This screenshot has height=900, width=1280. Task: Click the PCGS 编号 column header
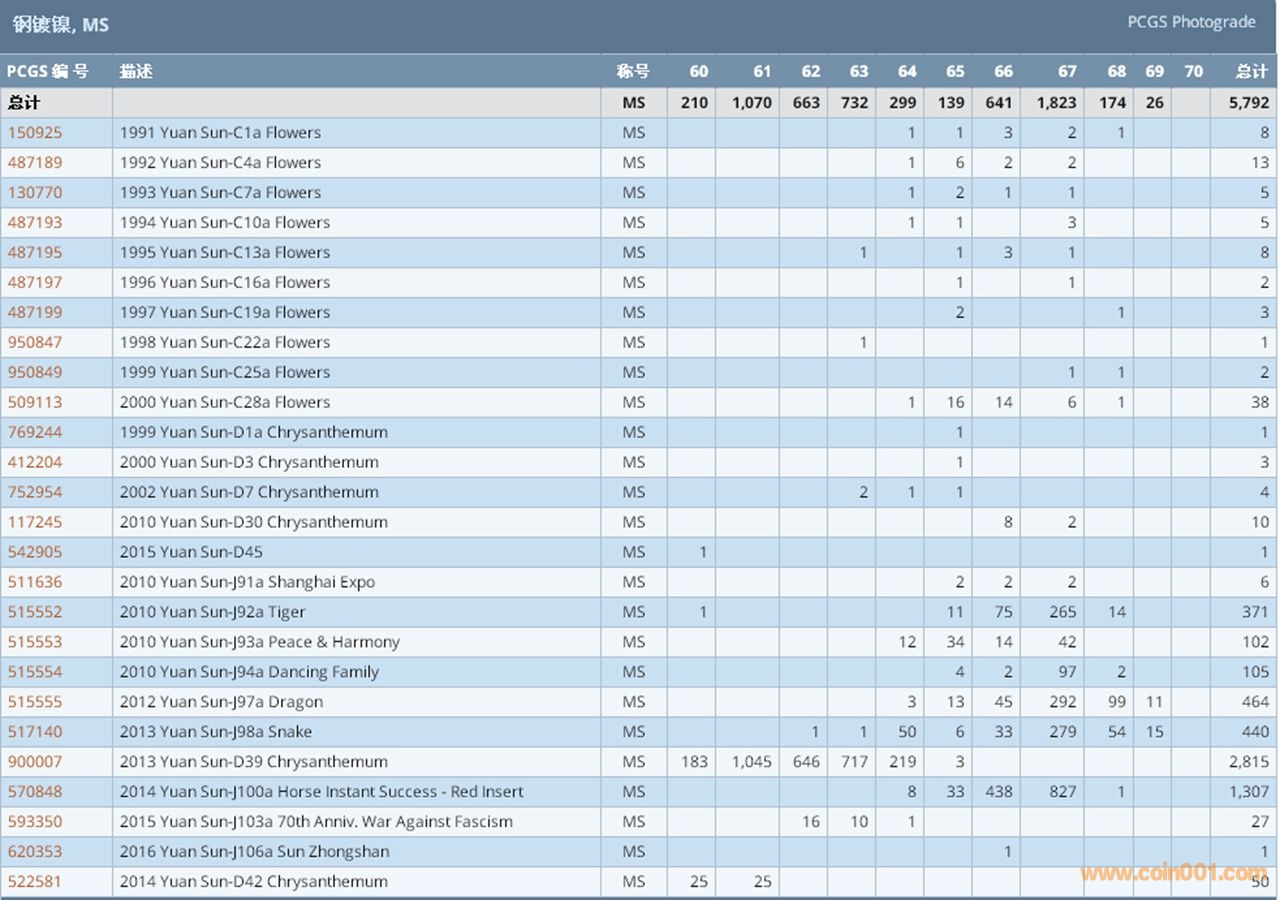pyautogui.click(x=47, y=71)
